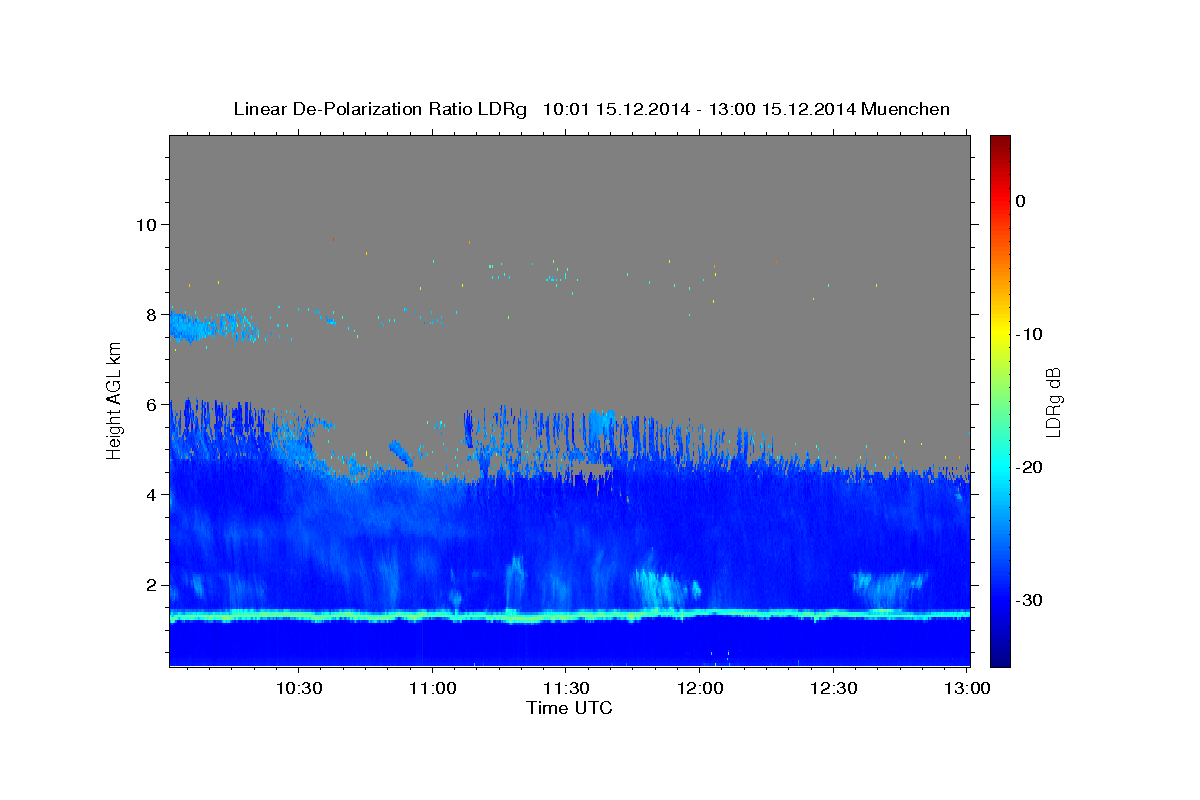Click colorbar label -10
Image resolution: width=1200 pixels, height=800 pixels.
coord(1029,334)
